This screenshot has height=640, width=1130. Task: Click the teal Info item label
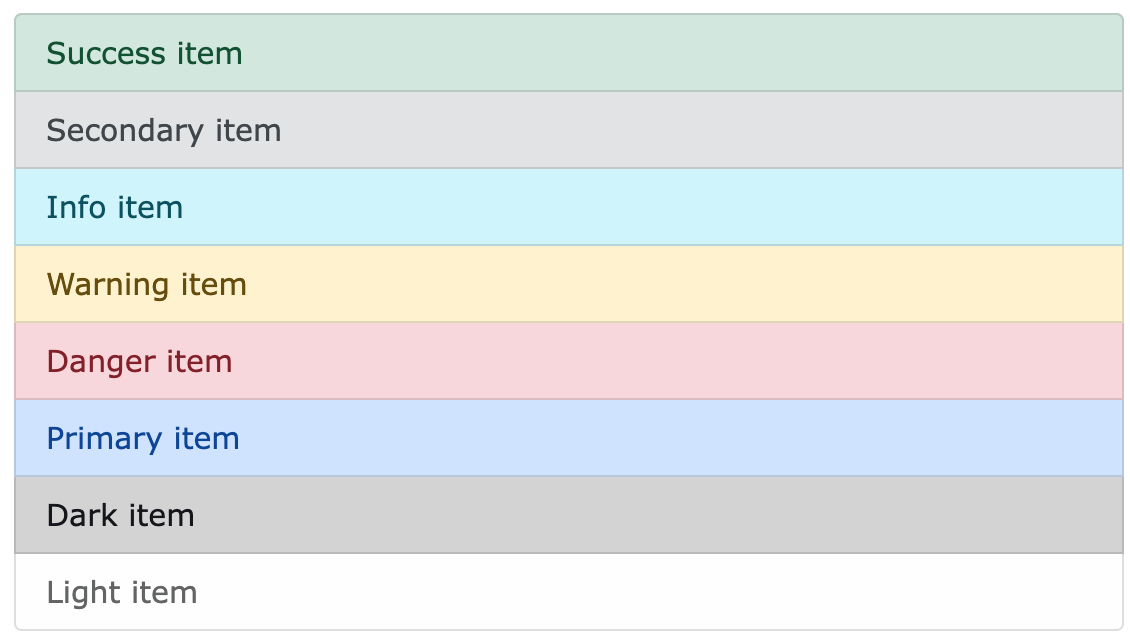[x=113, y=207]
